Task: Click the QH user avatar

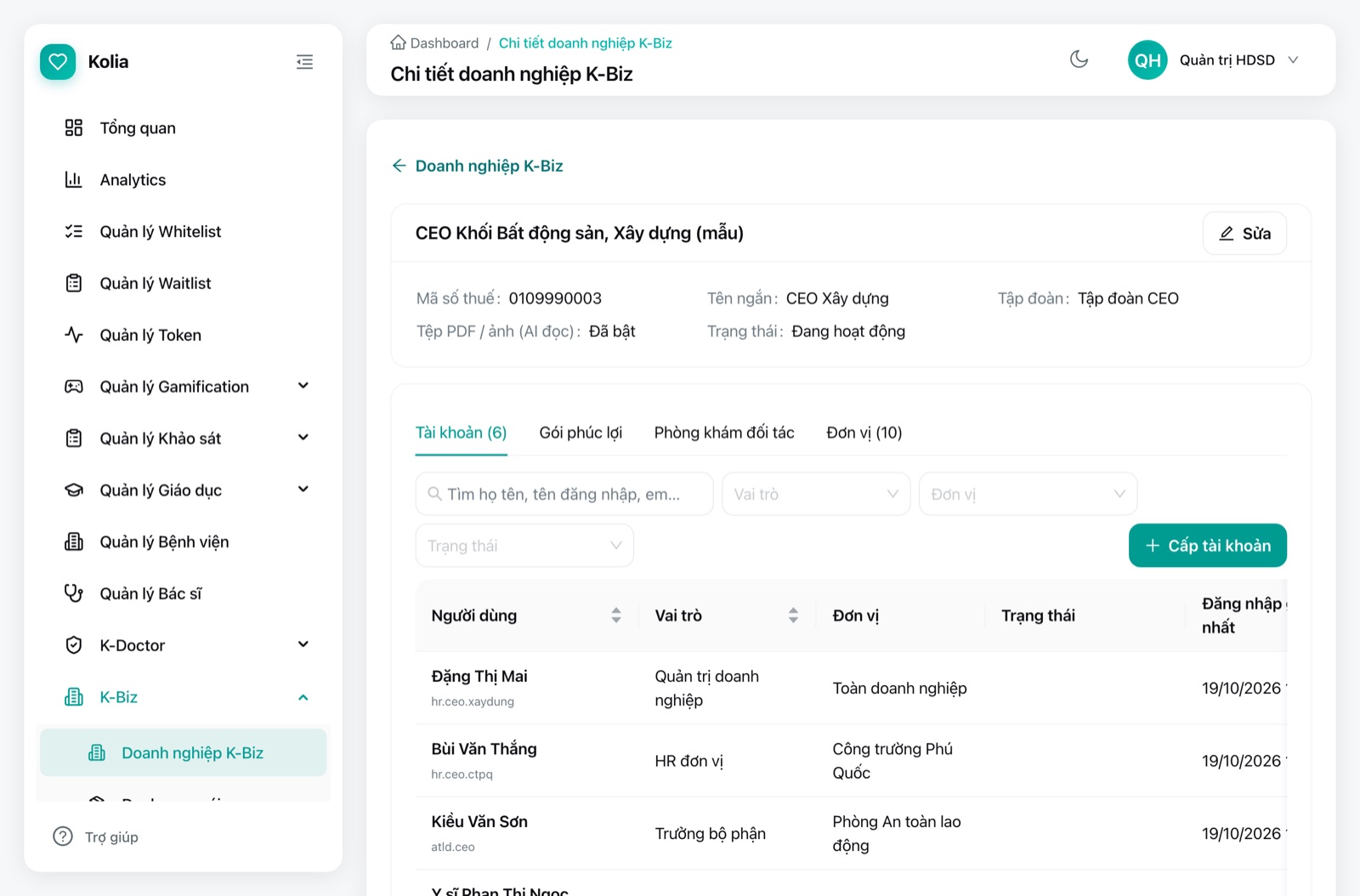Action: 1147,60
